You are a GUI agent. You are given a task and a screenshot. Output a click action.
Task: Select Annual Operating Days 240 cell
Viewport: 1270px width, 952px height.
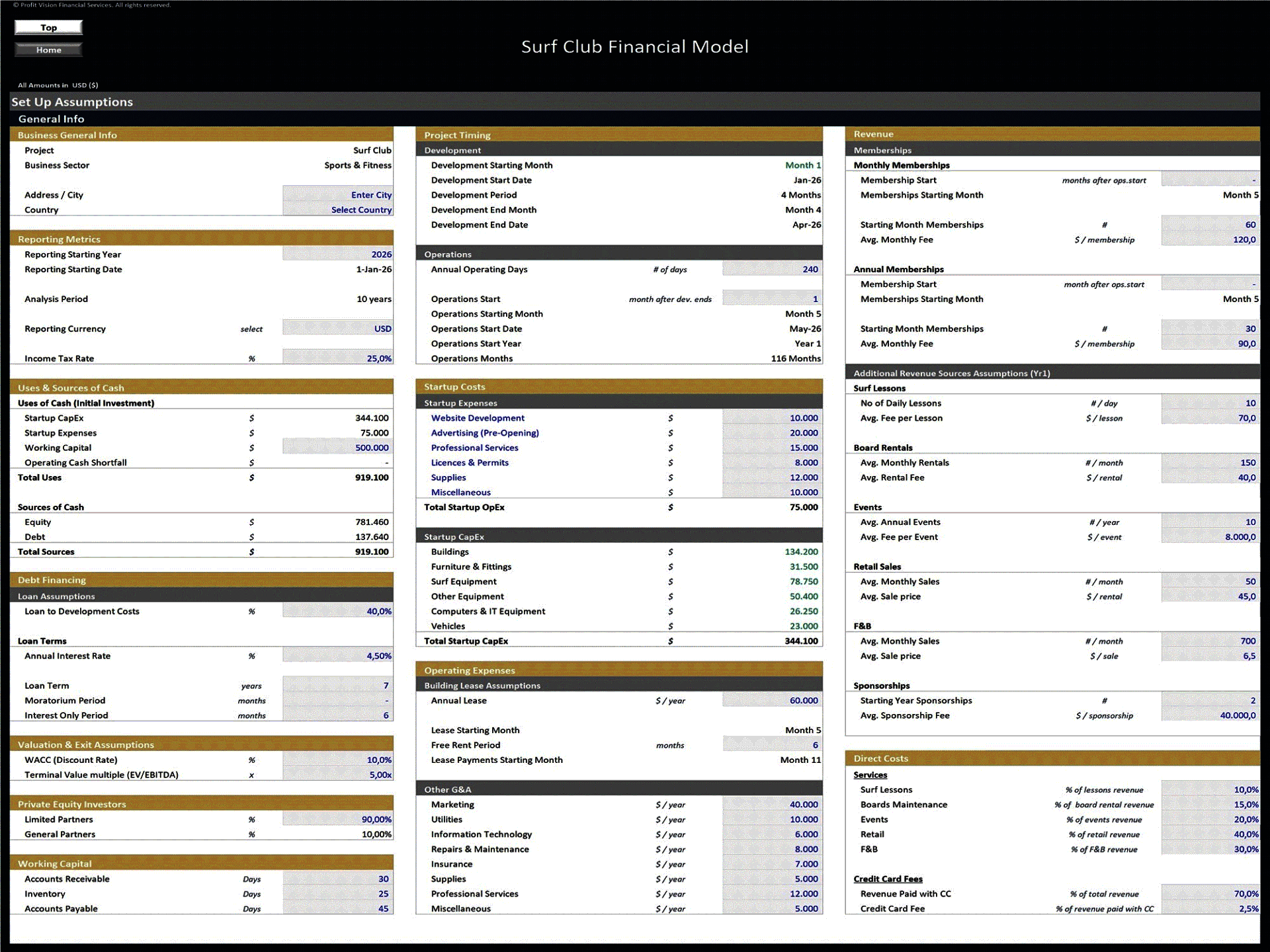pyautogui.click(x=773, y=269)
